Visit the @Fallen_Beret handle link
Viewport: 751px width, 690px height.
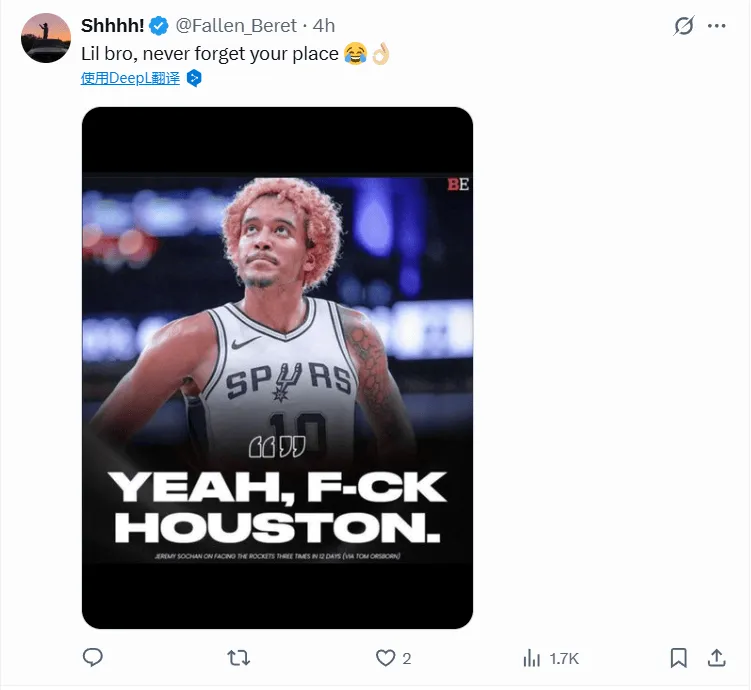236,26
